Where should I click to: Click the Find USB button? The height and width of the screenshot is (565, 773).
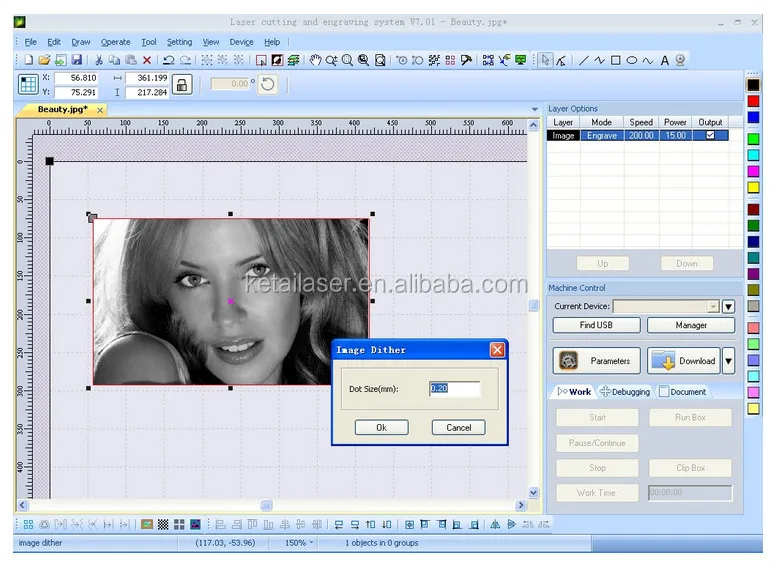595,325
